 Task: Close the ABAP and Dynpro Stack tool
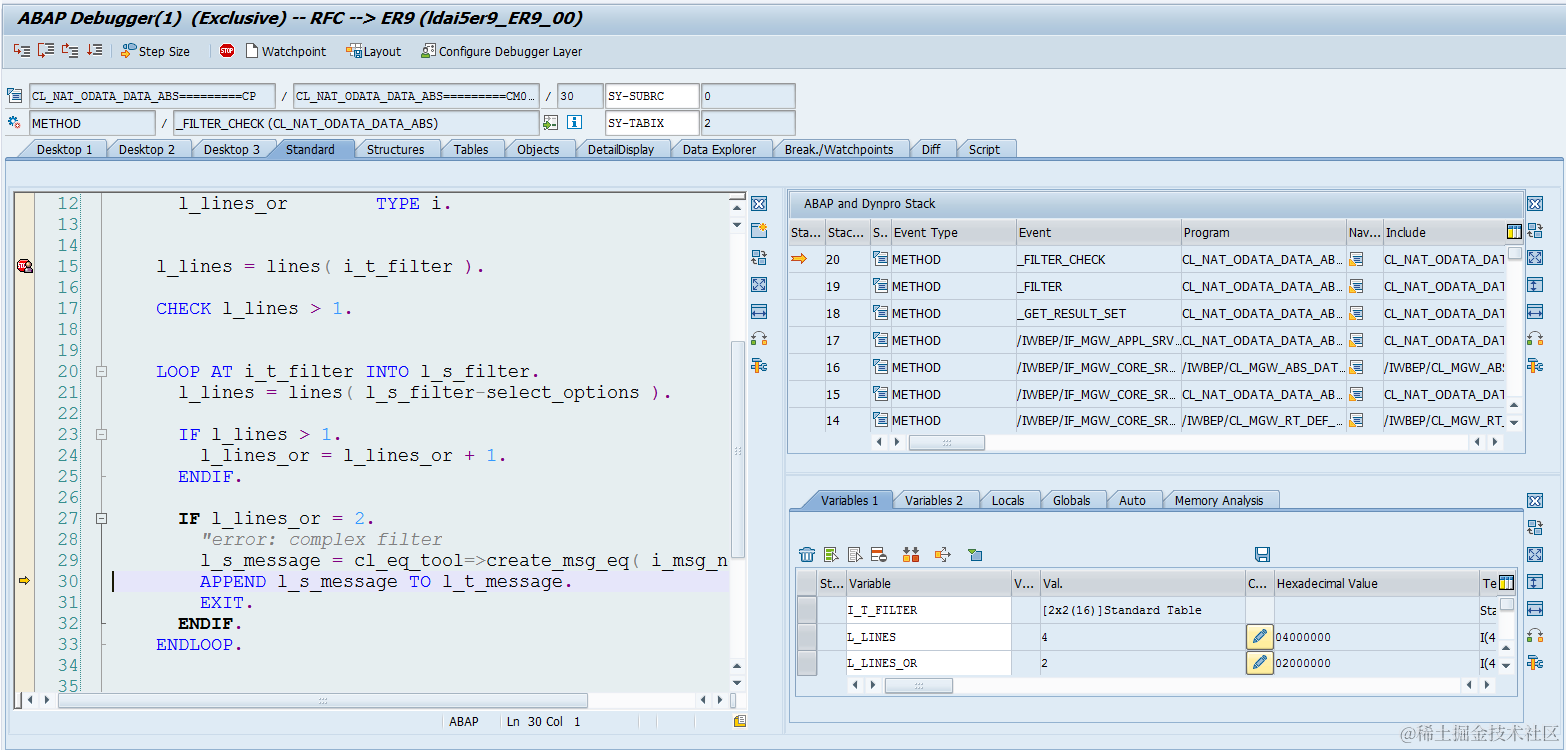[1535, 204]
